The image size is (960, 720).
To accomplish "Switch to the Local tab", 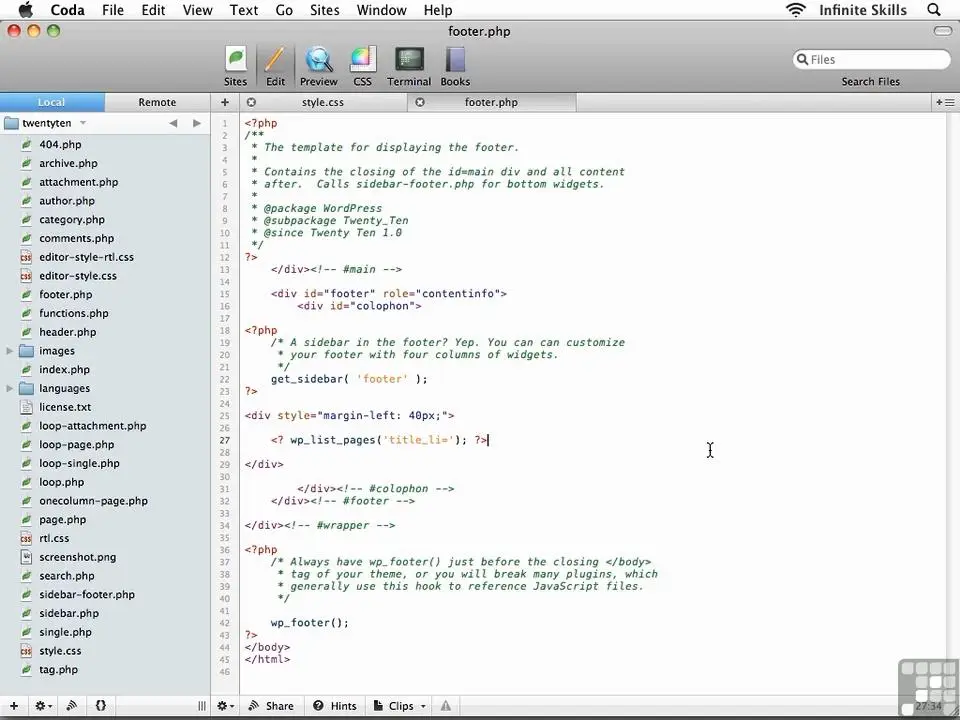I will (52, 102).
